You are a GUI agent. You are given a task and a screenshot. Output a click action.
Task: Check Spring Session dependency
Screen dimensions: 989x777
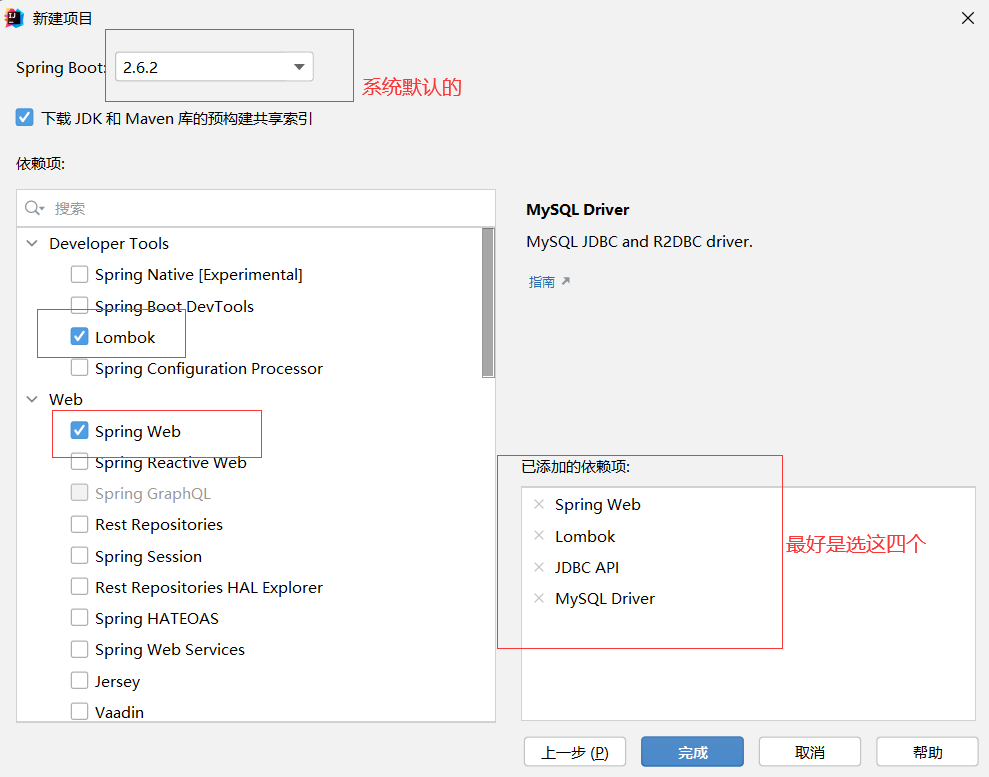click(79, 556)
